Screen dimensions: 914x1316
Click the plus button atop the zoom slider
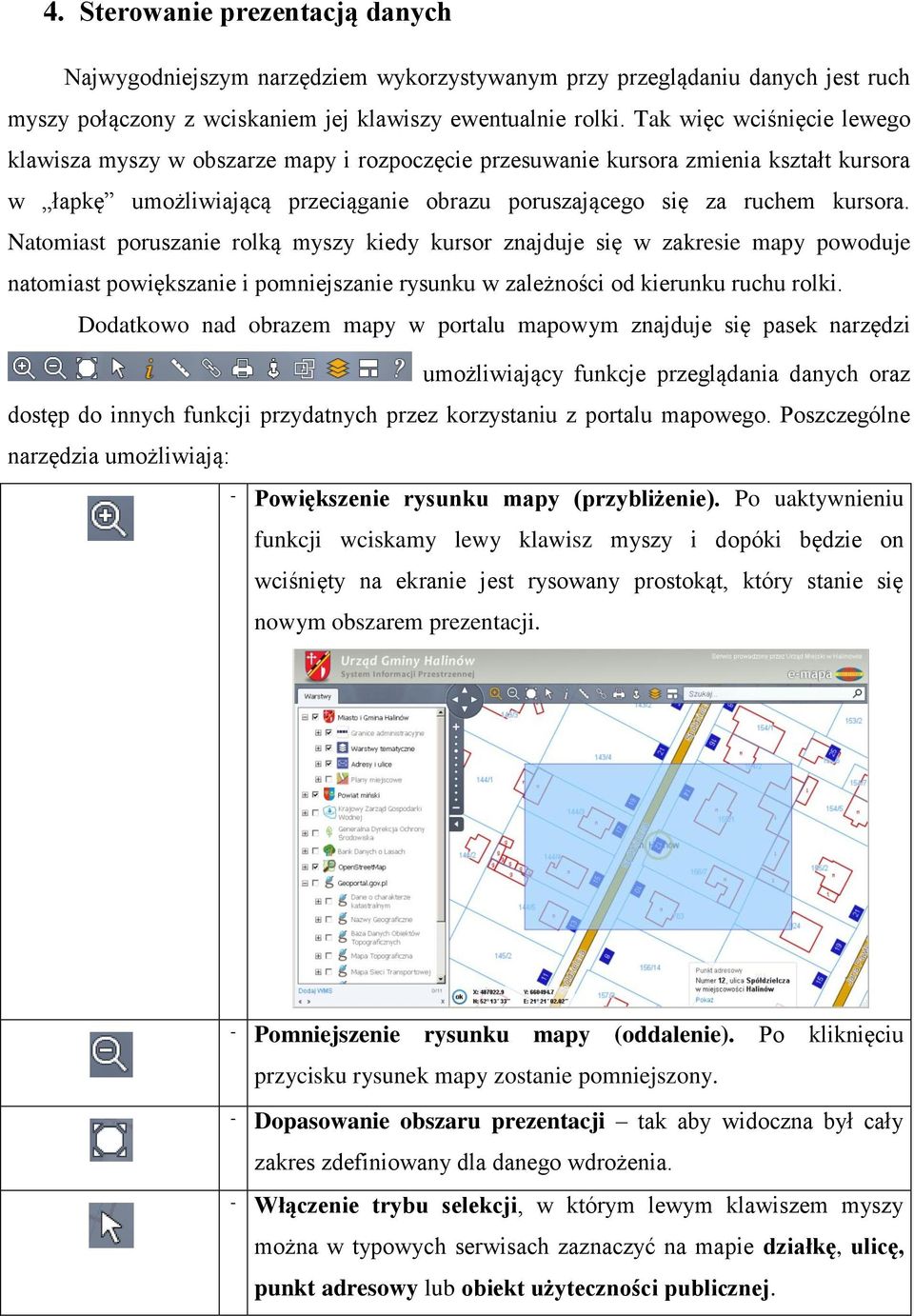tap(456, 727)
